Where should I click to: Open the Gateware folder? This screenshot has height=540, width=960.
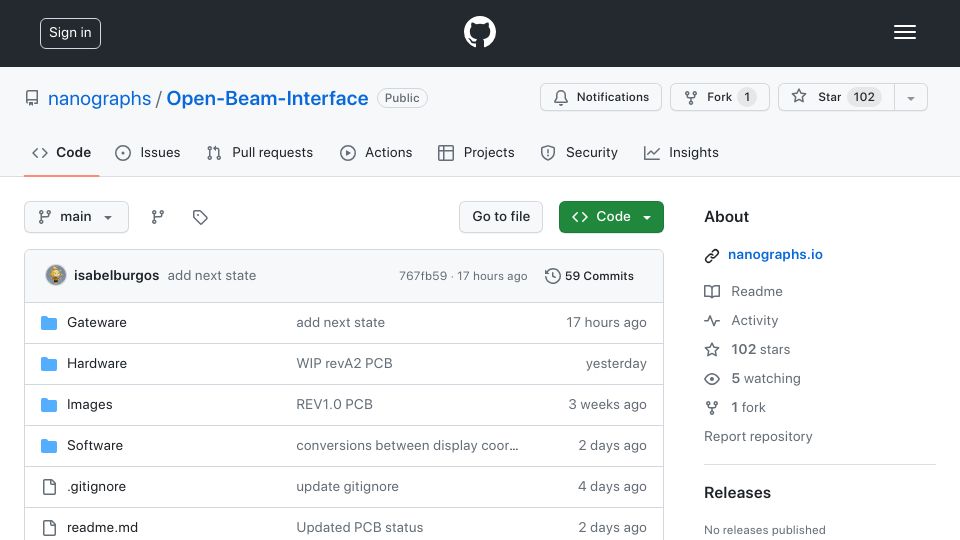coord(97,323)
